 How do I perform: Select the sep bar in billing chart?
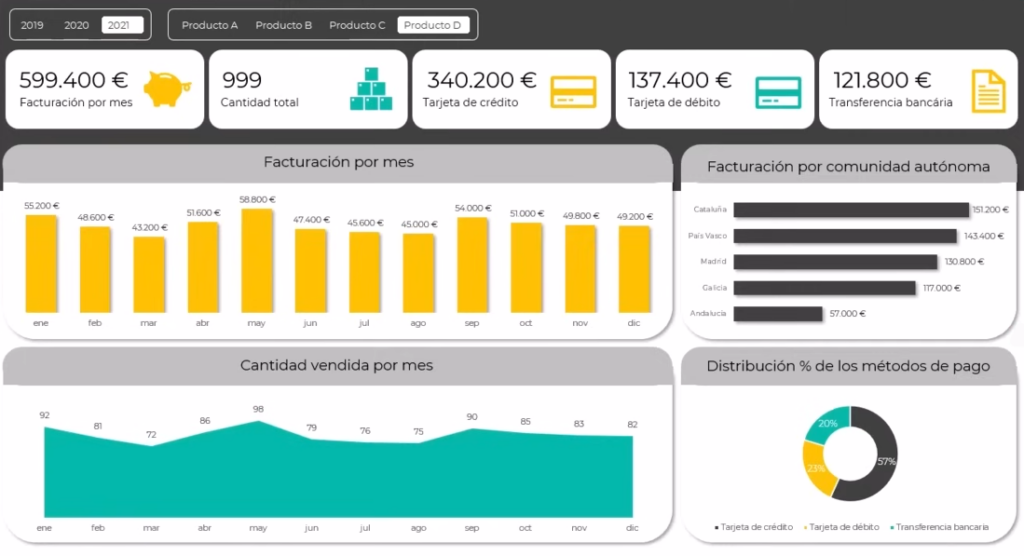(x=472, y=265)
